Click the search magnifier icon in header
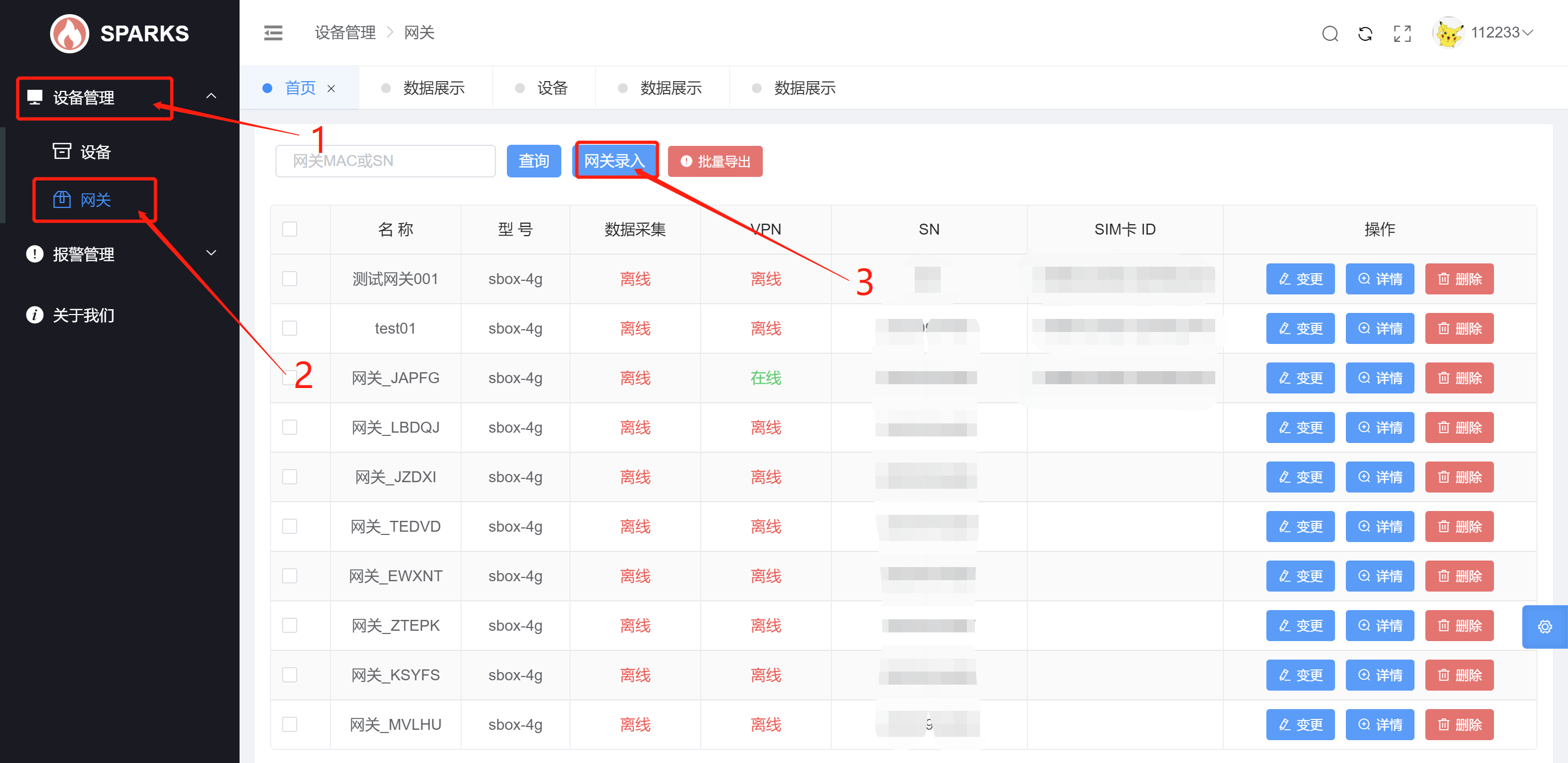 [x=1330, y=33]
